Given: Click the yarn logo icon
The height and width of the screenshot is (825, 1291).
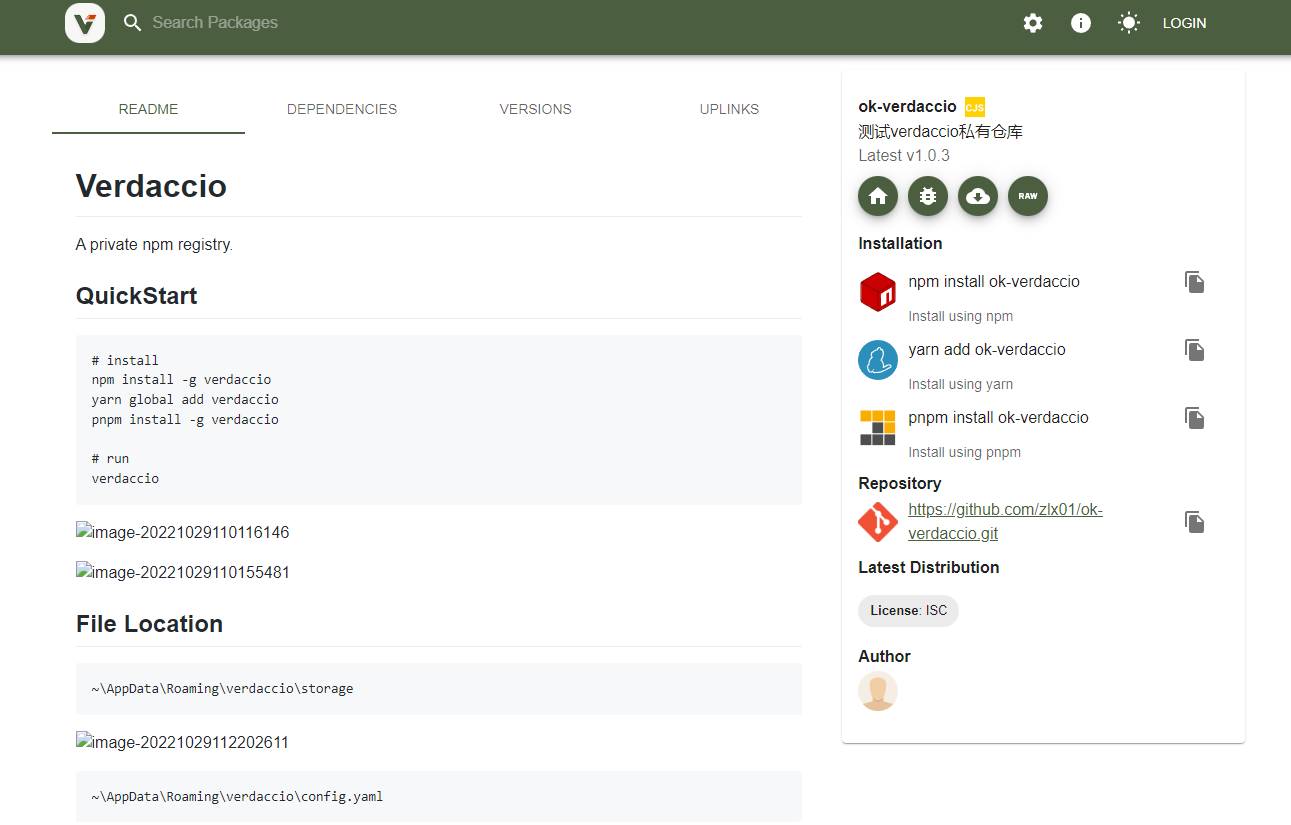Looking at the screenshot, I should click(x=878, y=360).
